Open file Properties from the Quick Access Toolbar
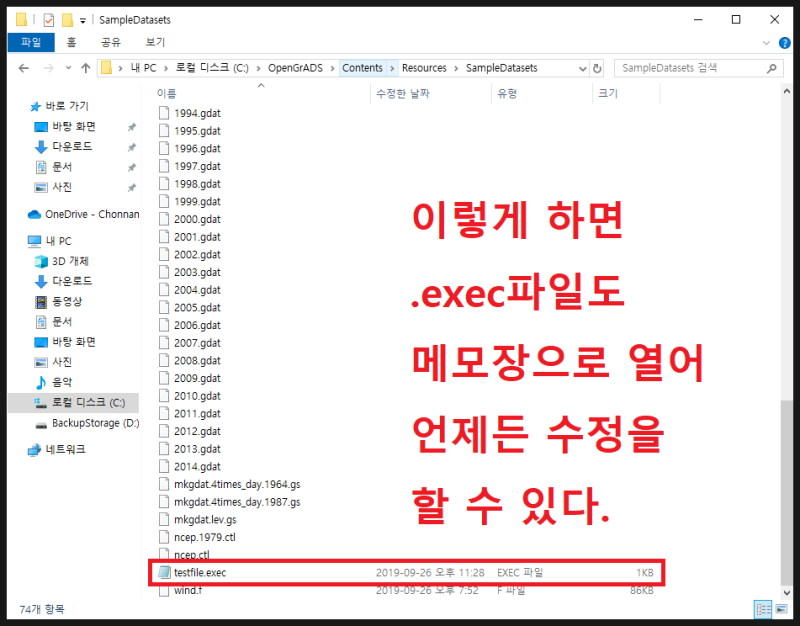800x626 pixels. click(47, 17)
